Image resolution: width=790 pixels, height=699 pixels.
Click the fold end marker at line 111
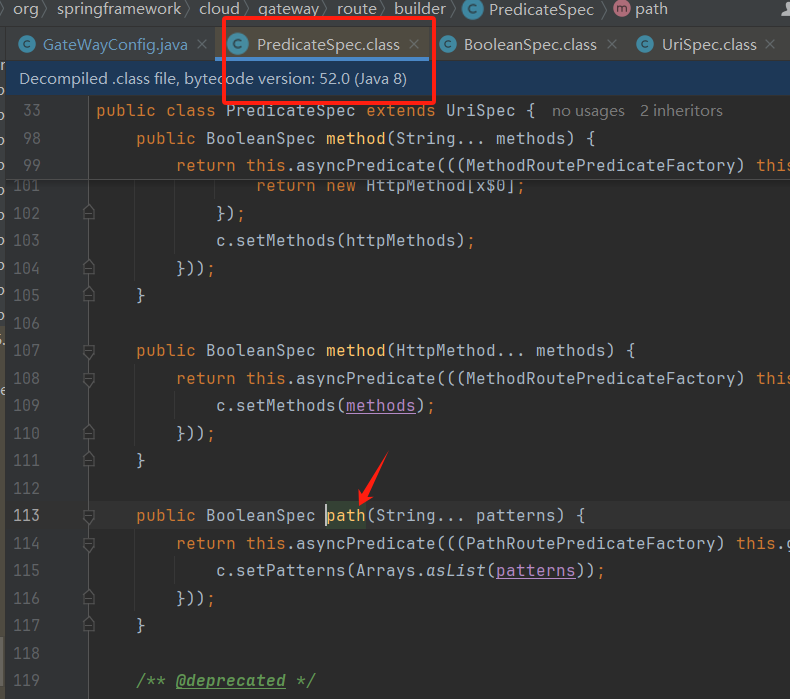point(89,460)
